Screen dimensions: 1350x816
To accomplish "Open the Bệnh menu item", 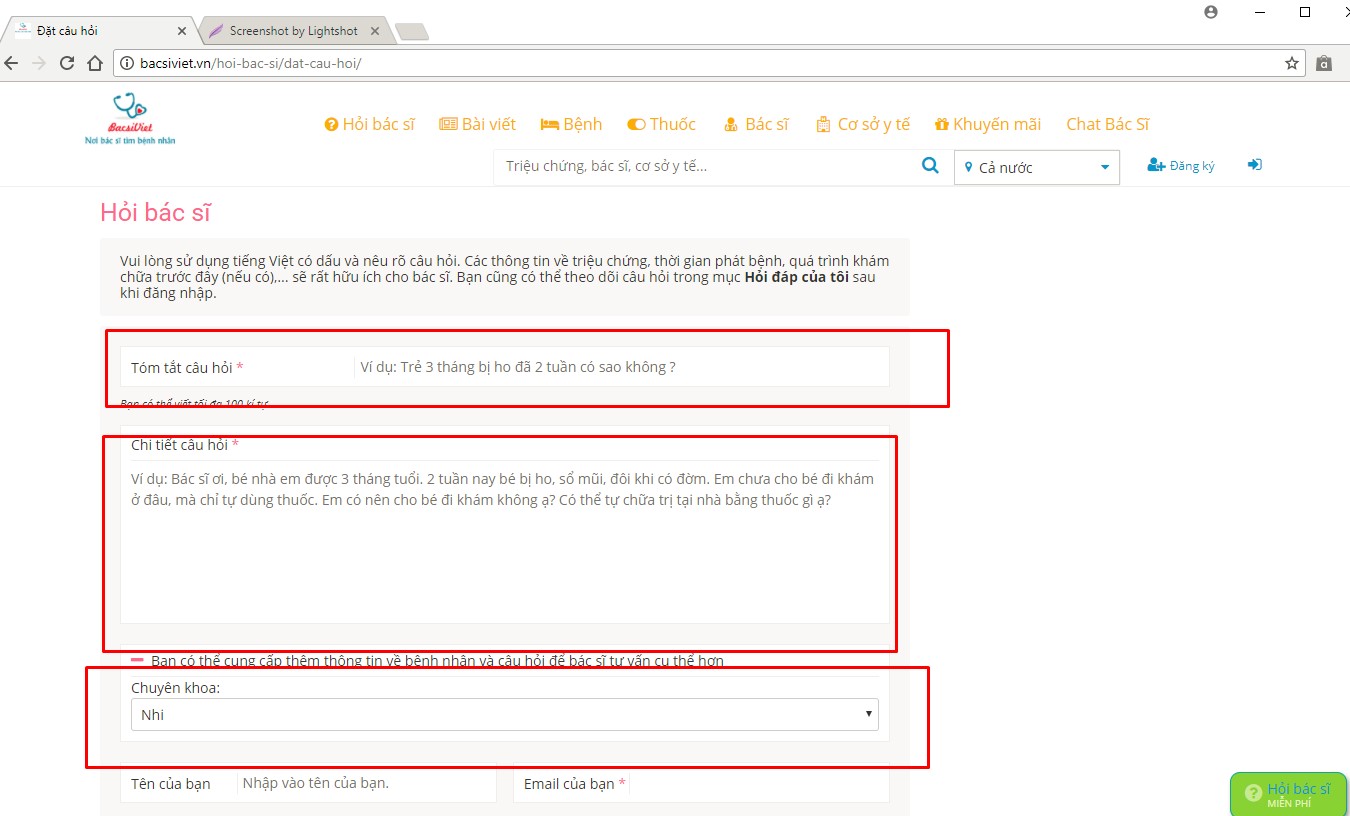I will pos(571,124).
